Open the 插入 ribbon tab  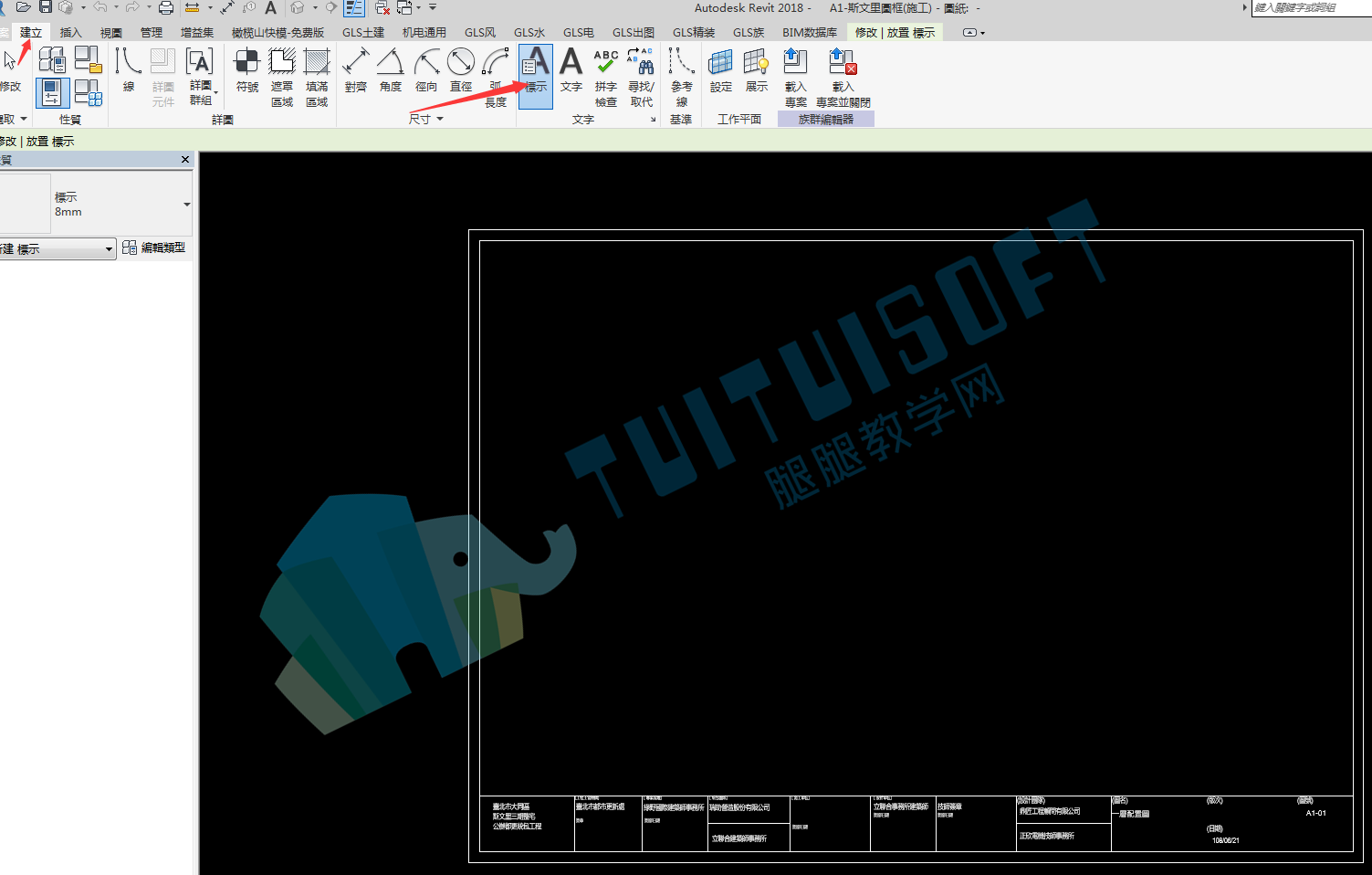pos(70,32)
